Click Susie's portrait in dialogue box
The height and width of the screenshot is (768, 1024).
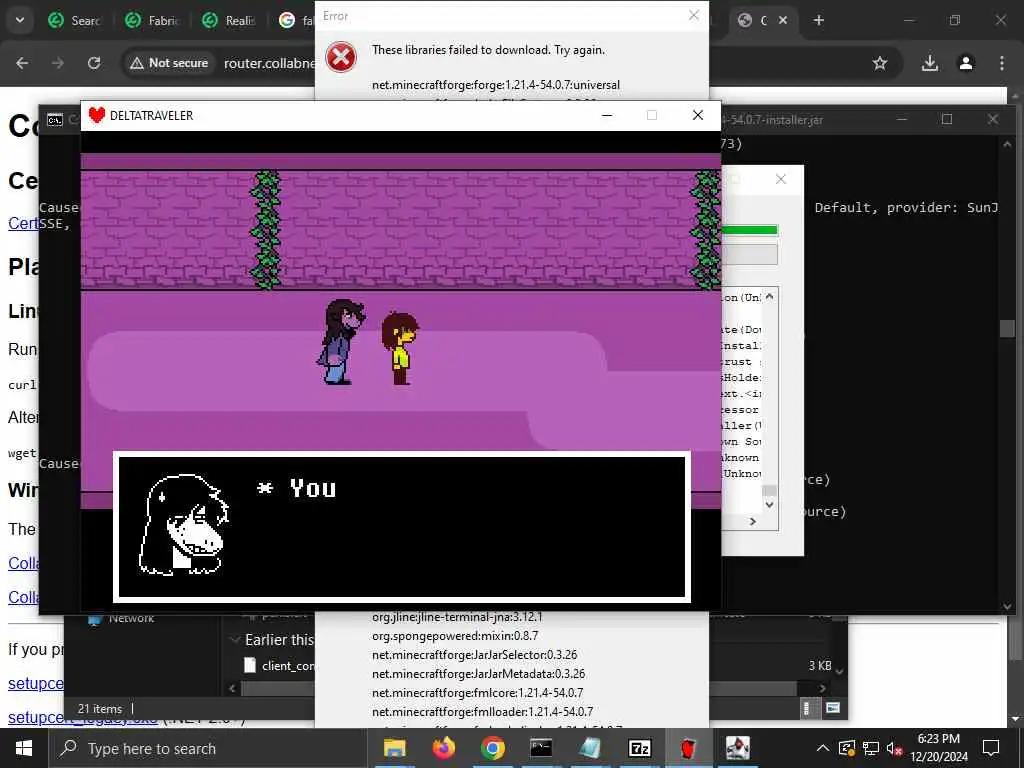point(184,524)
